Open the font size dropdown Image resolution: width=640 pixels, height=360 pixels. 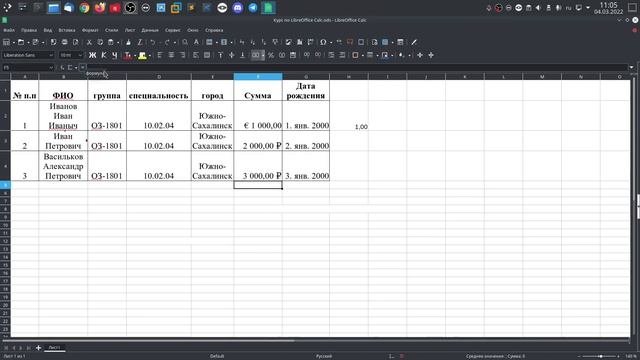[80, 55]
